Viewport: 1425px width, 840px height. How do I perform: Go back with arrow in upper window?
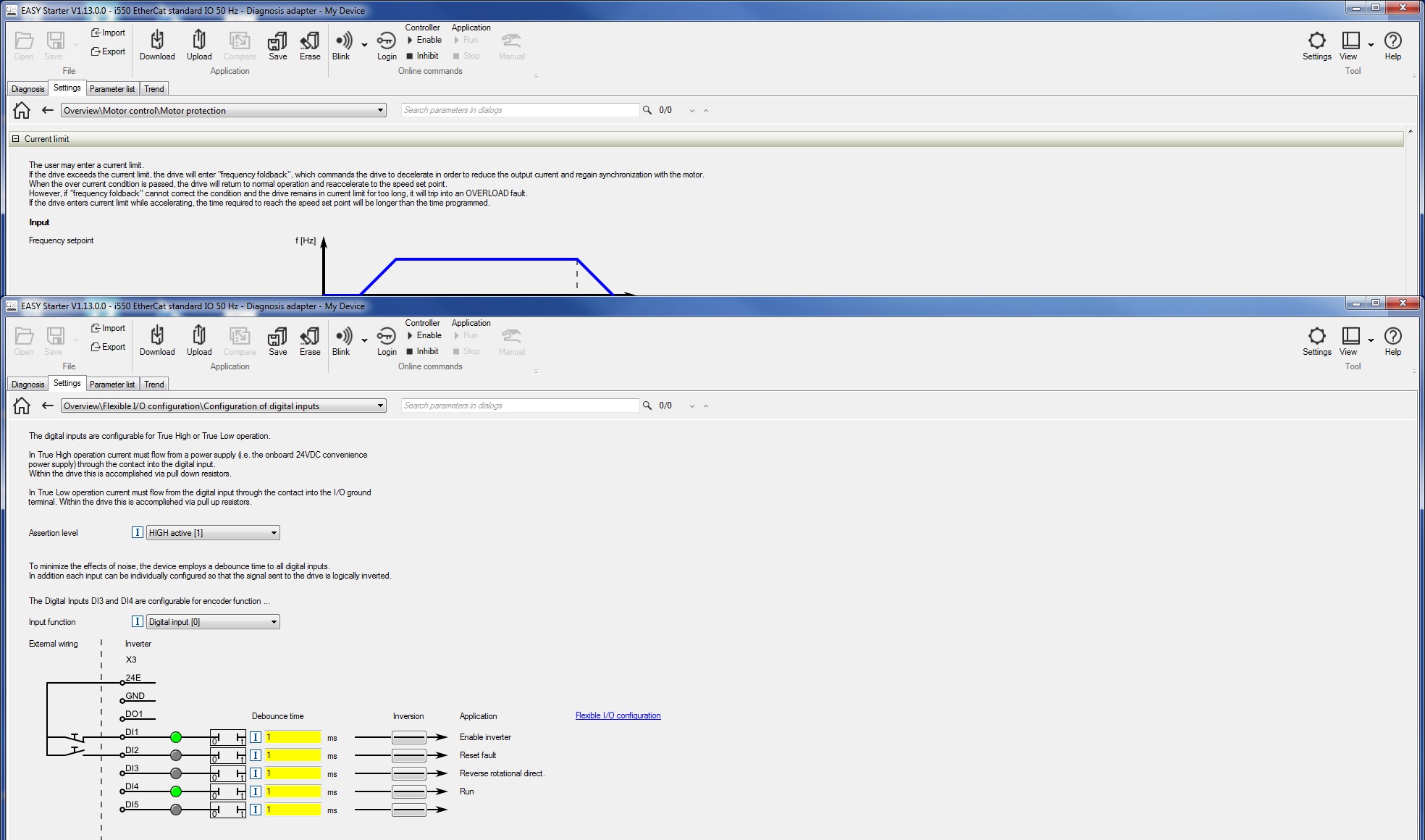[48, 110]
